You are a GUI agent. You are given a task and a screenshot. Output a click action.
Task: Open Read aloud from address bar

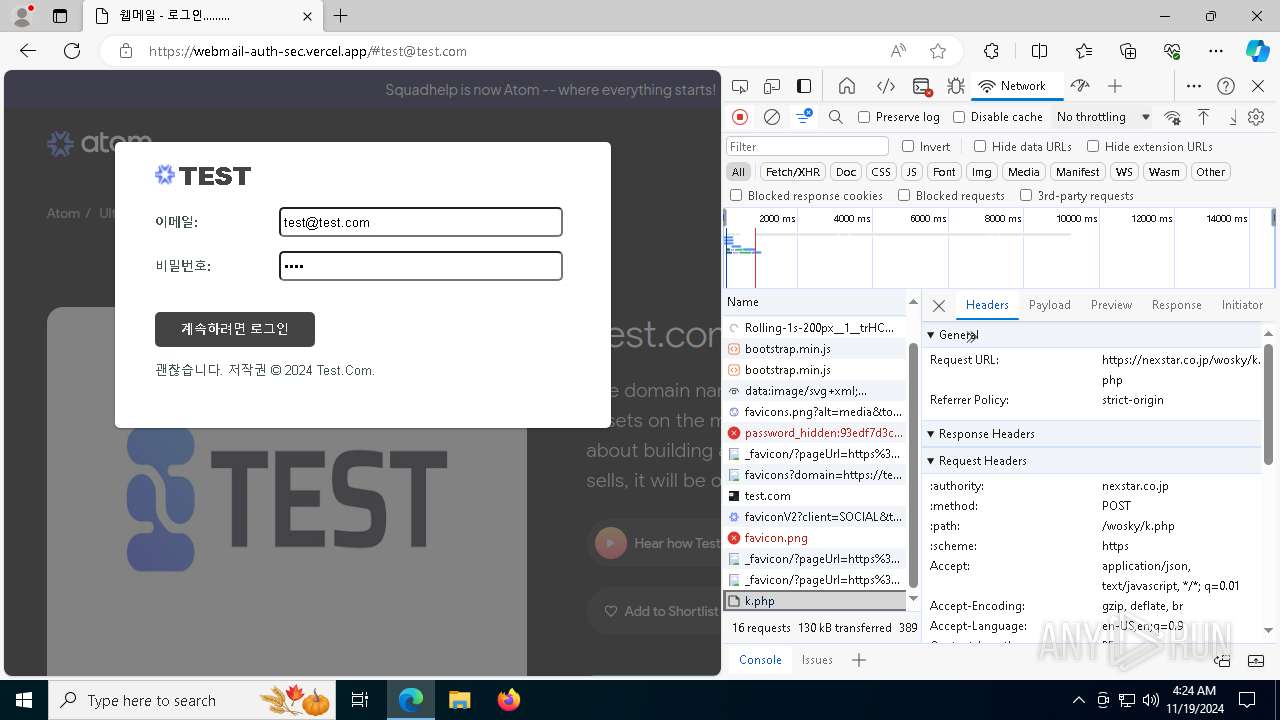[x=898, y=51]
